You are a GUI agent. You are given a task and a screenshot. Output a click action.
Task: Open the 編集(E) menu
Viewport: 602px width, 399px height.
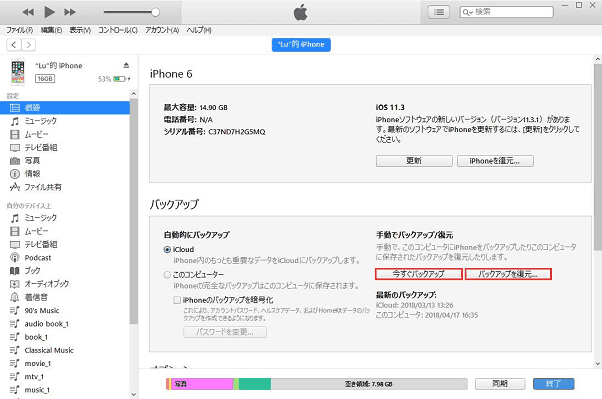tap(51, 30)
